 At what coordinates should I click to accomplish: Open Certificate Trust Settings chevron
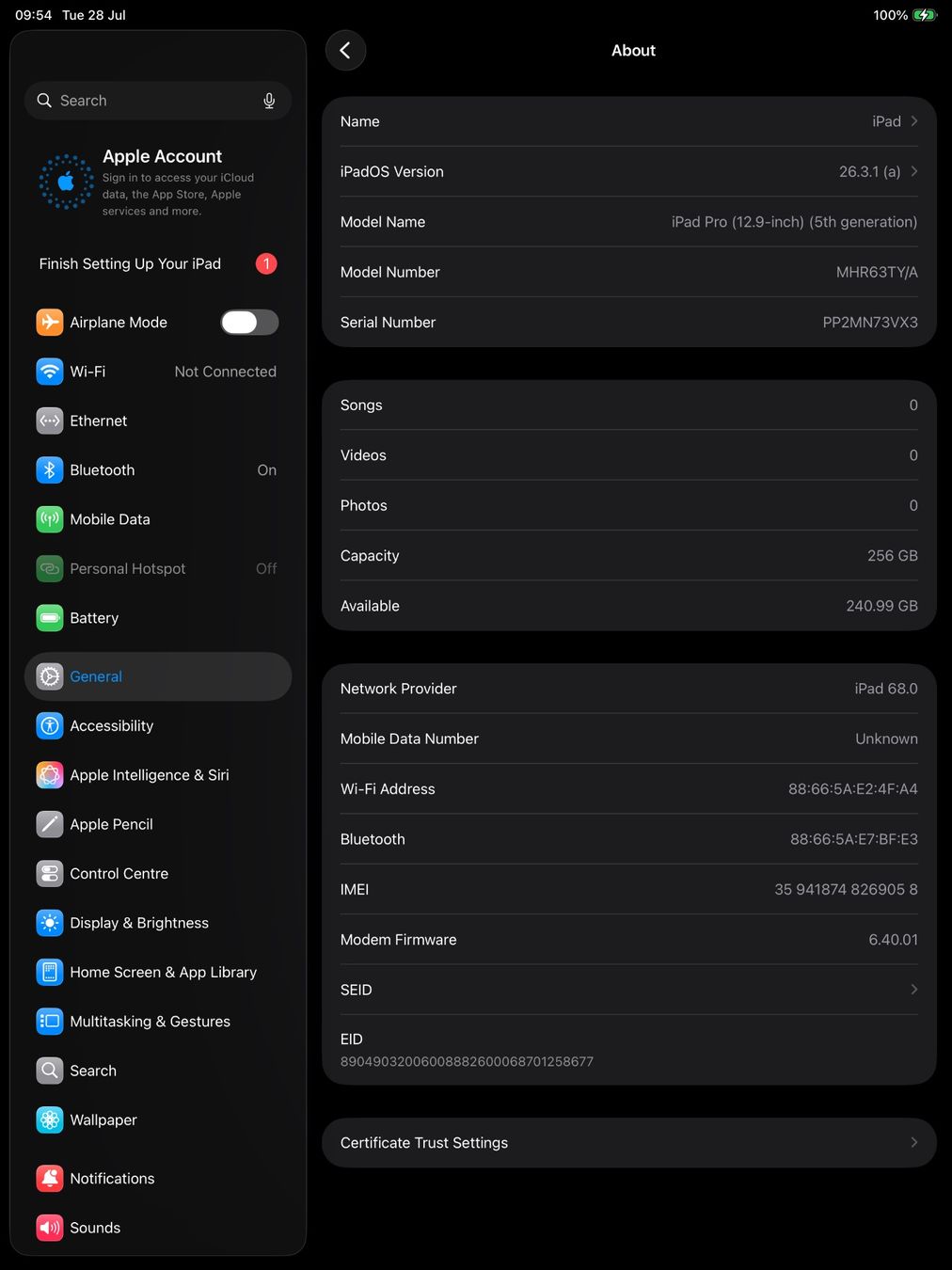(x=913, y=1143)
